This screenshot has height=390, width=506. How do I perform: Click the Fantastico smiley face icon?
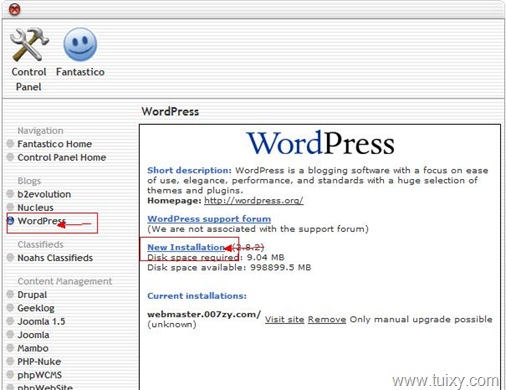click(x=80, y=44)
